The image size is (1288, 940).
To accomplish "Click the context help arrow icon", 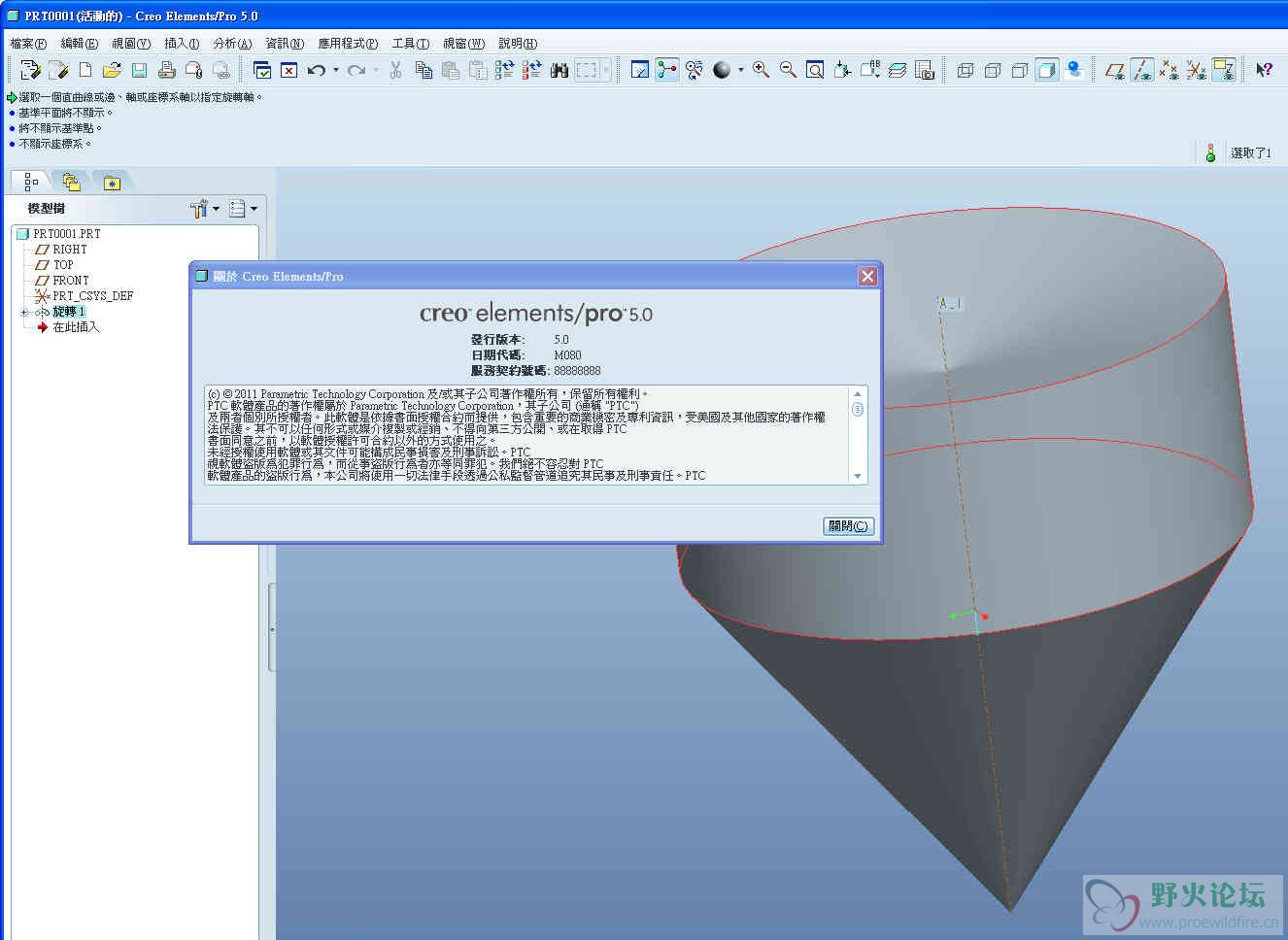I will pyautogui.click(x=1264, y=70).
